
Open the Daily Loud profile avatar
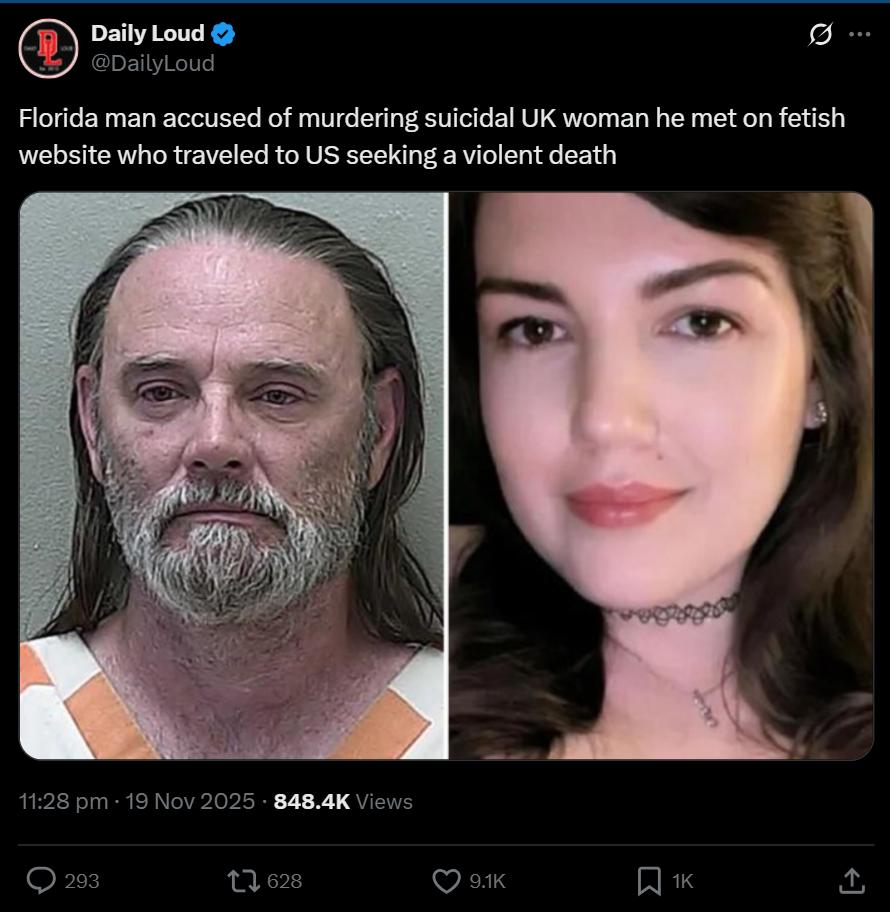tap(48, 48)
